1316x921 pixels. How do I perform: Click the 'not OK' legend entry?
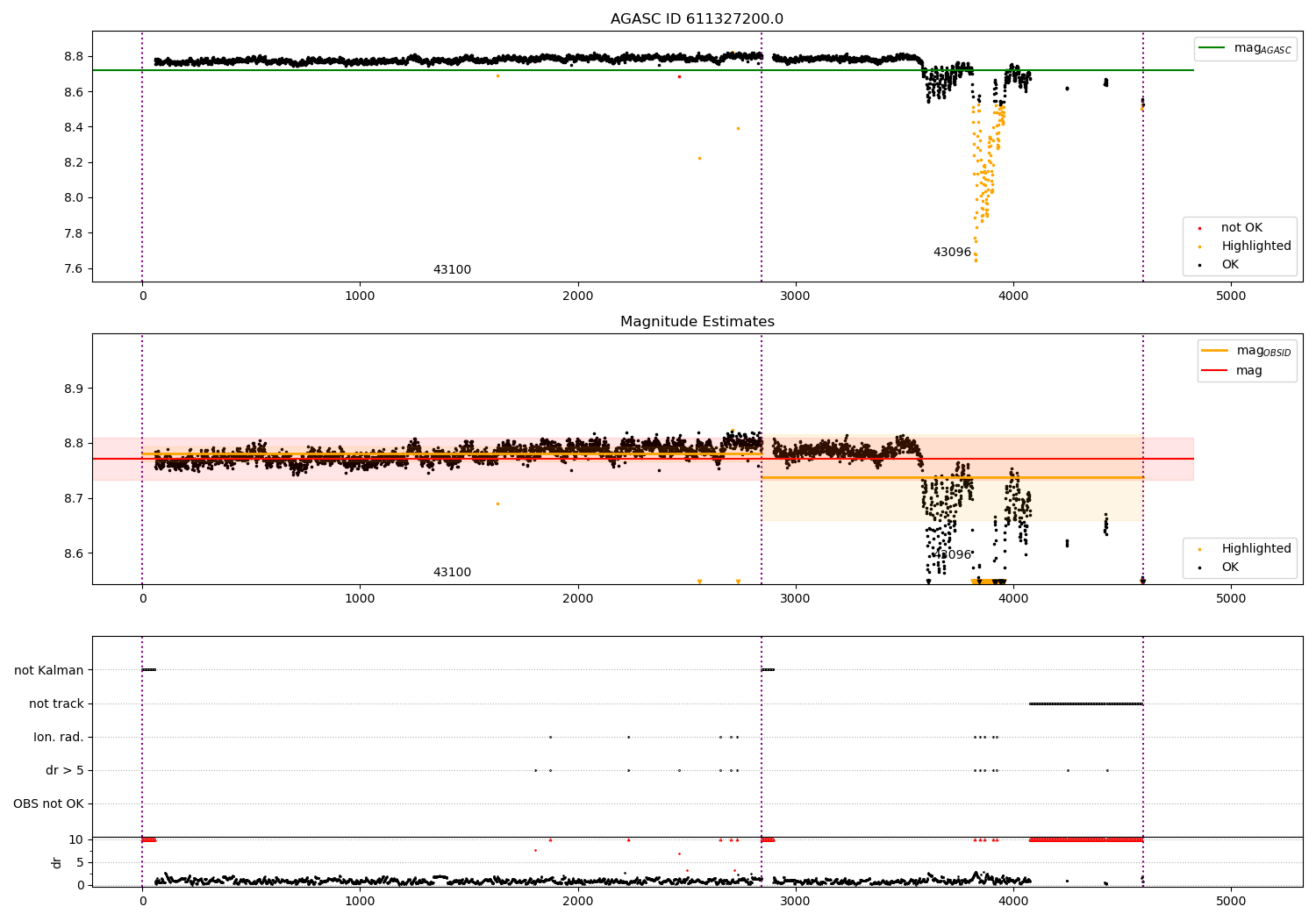pyautogui.click(x=1241, y=227)
